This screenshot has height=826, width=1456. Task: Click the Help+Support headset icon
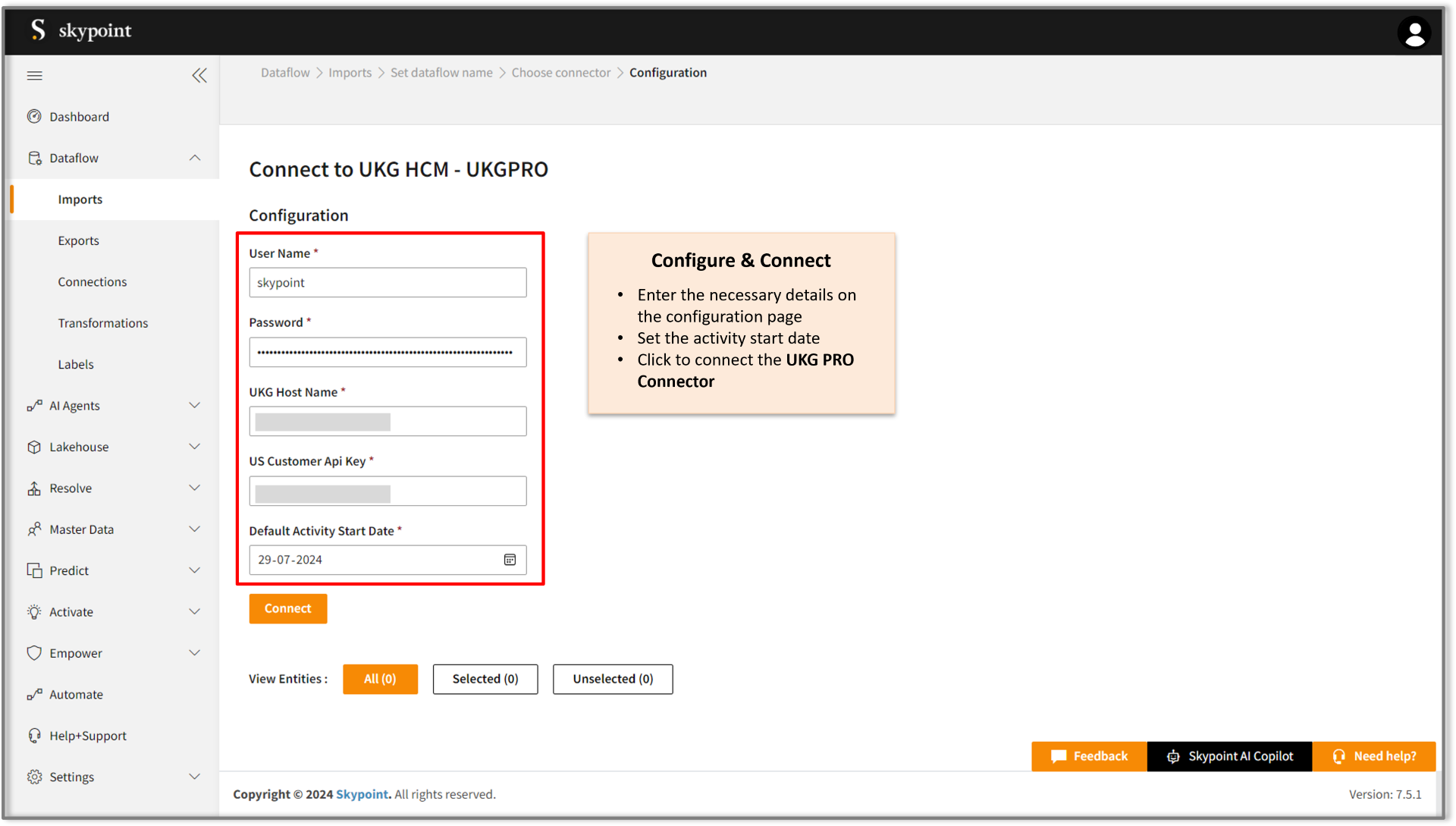click(34, 736)
